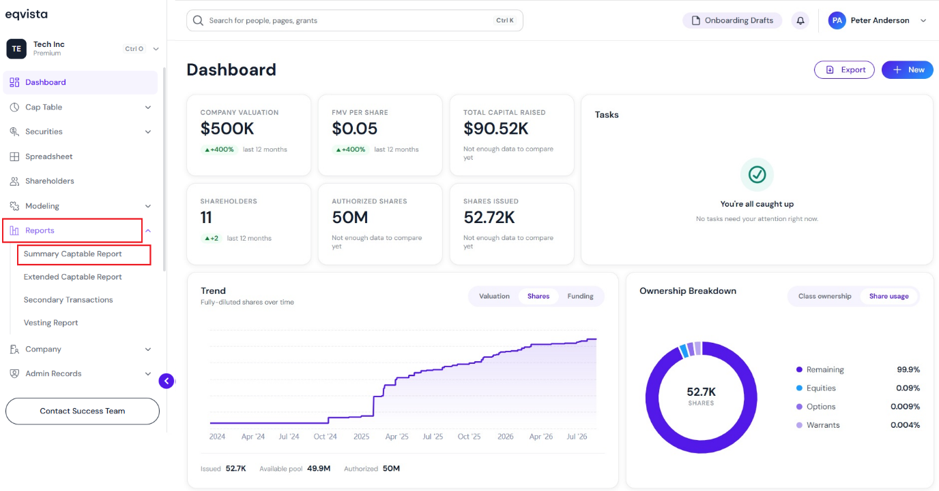Select Share usage tab
This screenshot has height=491, width=939.
[x=889, y=296]
